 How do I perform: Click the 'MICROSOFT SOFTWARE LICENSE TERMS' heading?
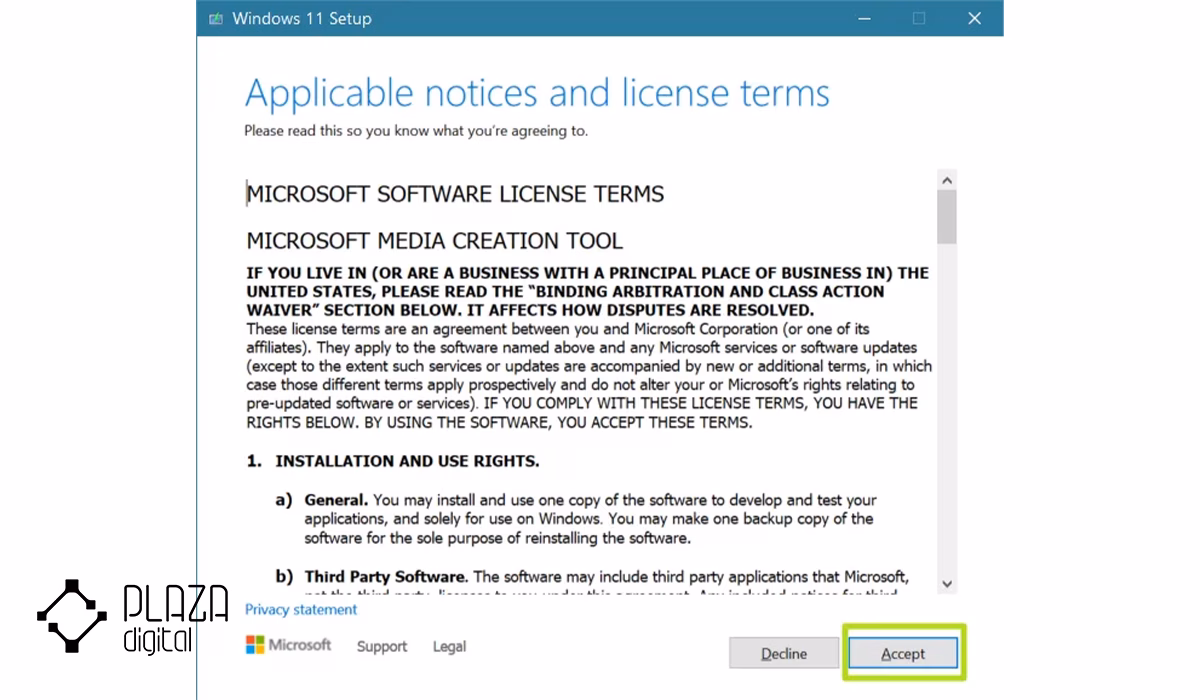[455, 193]
